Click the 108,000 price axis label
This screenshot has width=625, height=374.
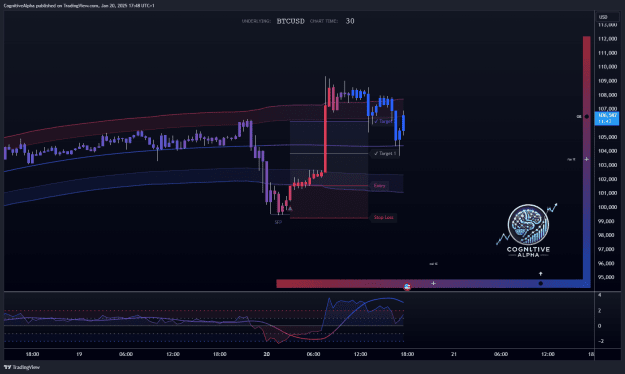pos(607,95)
